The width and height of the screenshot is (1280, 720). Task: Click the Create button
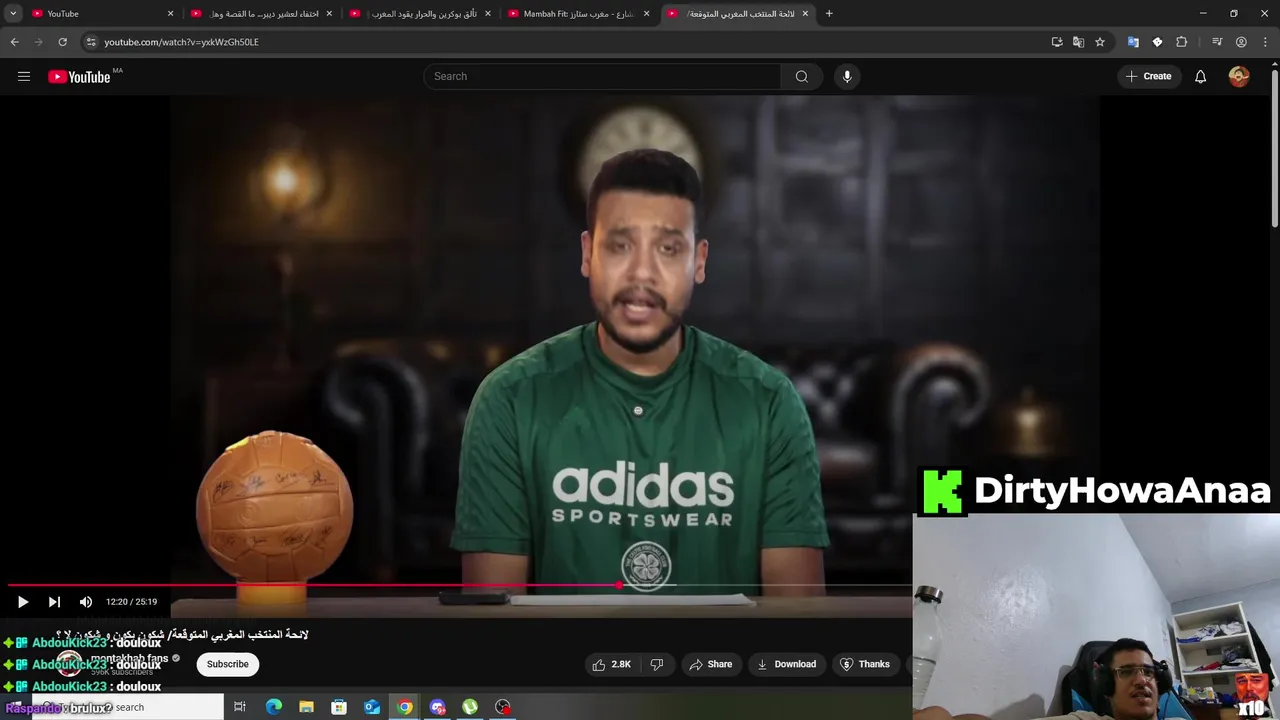tap(1148, 76)
